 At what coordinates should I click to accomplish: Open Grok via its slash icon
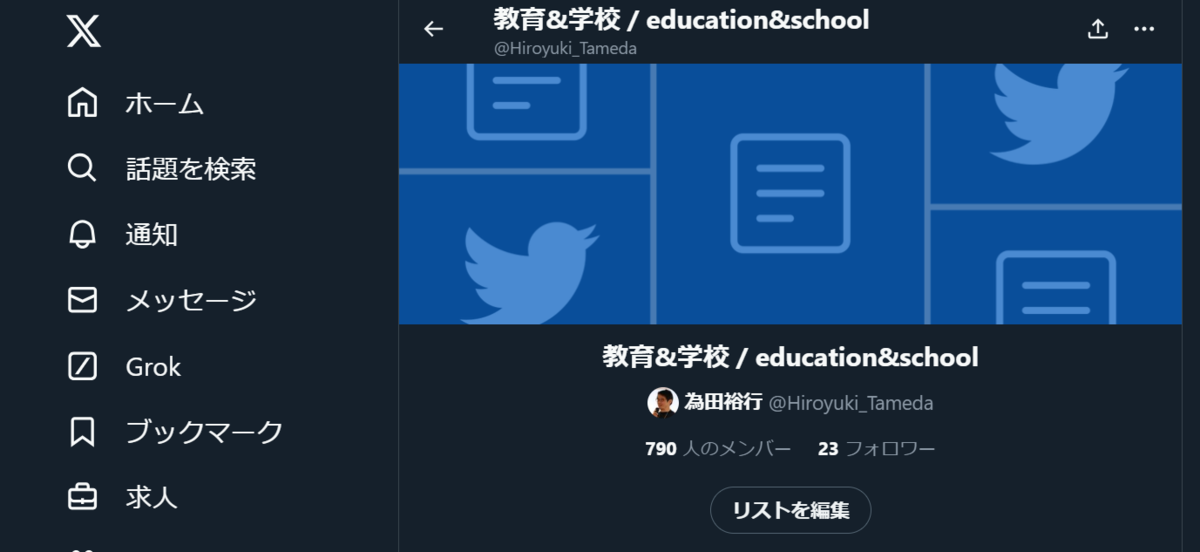pos(82,366)
